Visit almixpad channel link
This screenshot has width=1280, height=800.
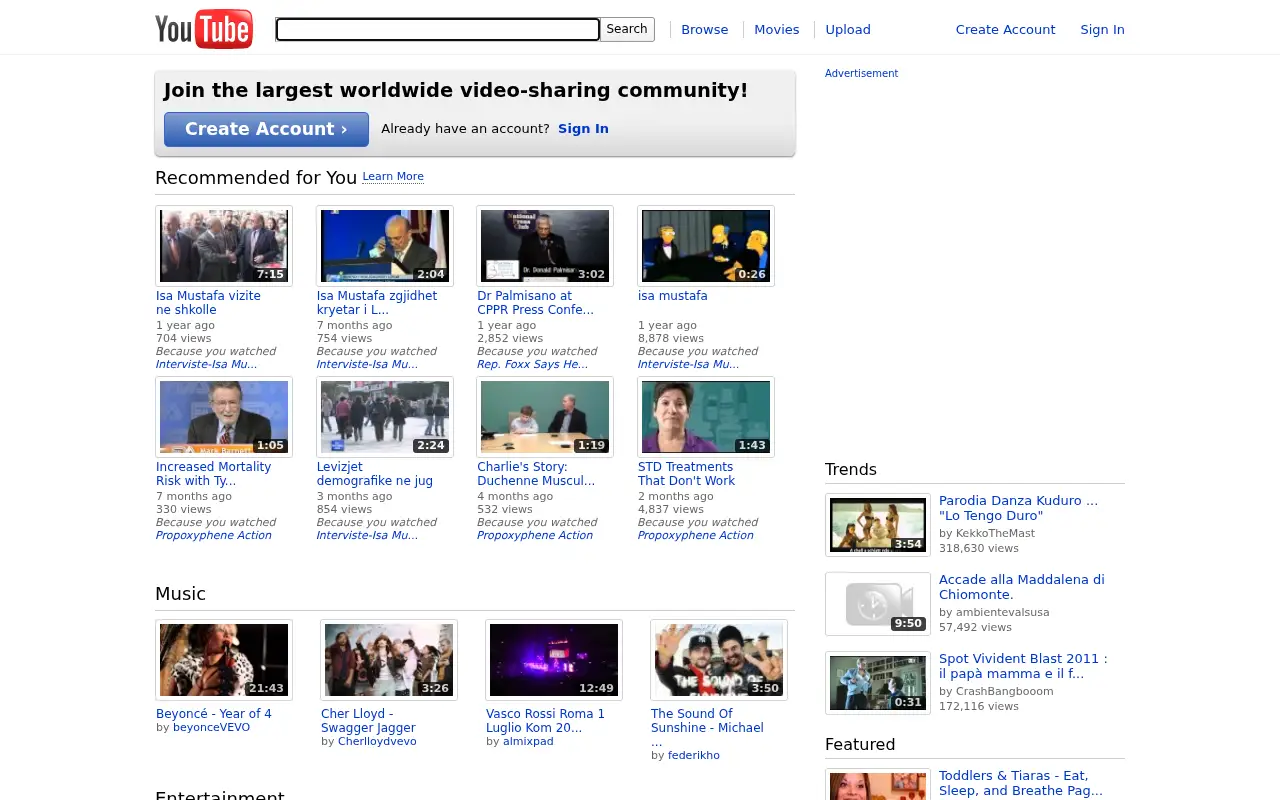coord(528,742)
